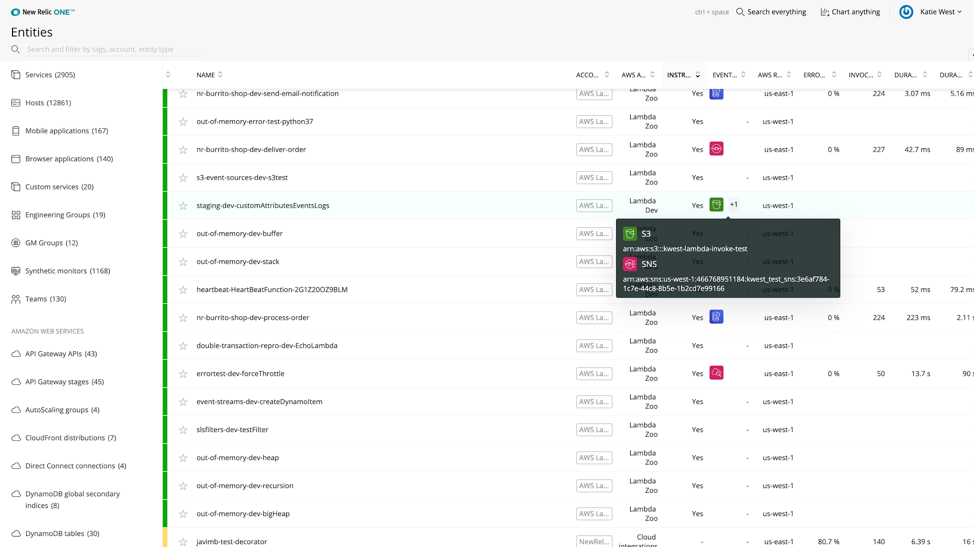974x547 pixels.
Task: Sort by INVOC... column
Action: (x=865, y=75)
